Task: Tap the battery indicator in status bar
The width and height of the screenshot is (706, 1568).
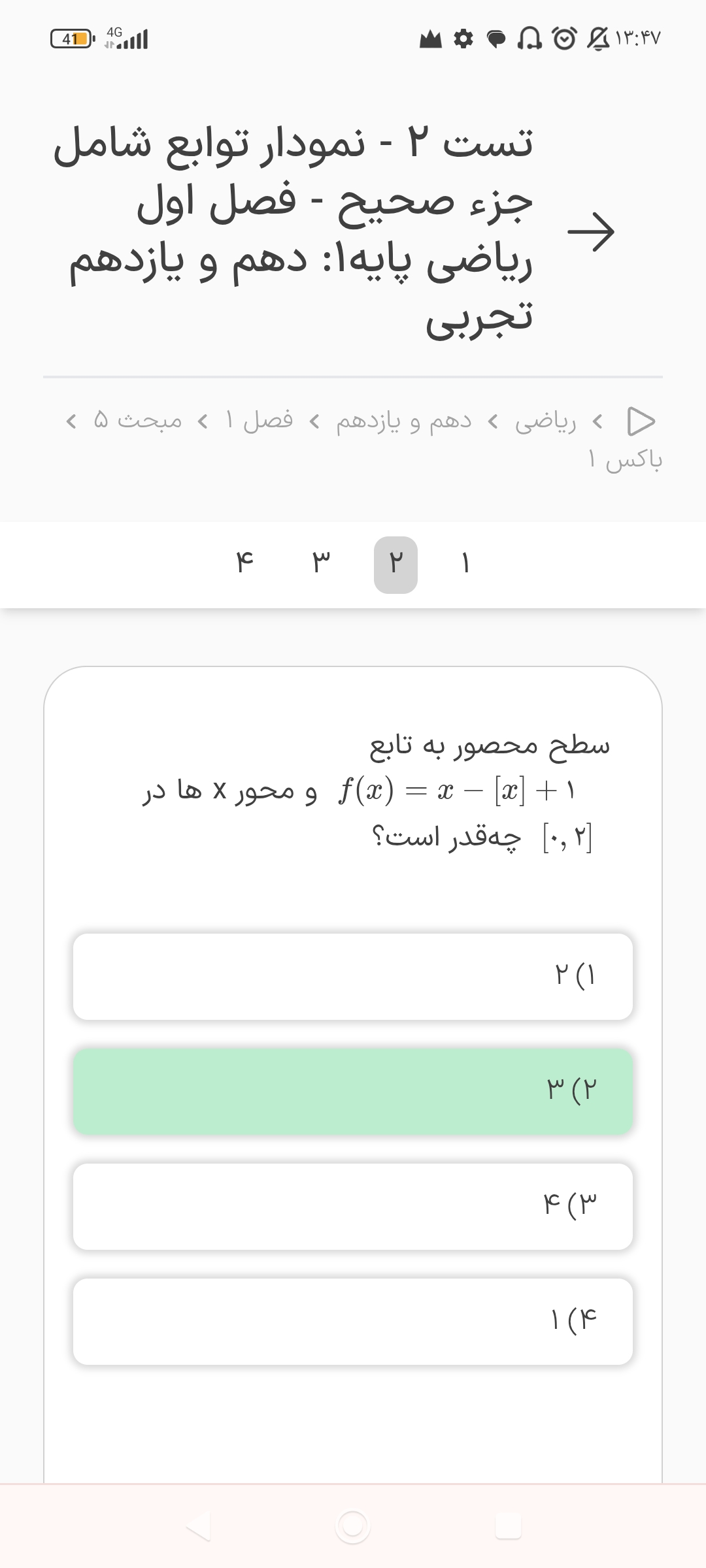Action: coord(73,39)
